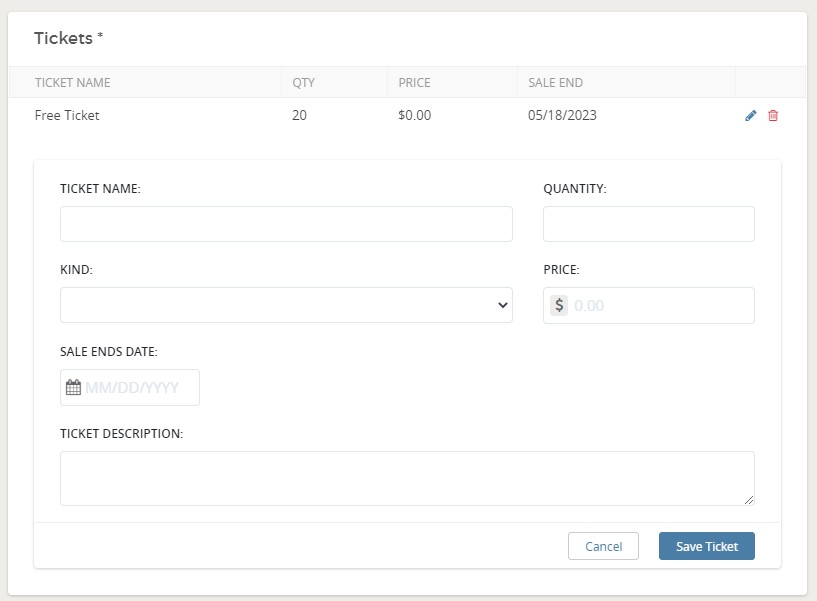Edit the Free Ticket entry with pencil icon

(751, 116)
